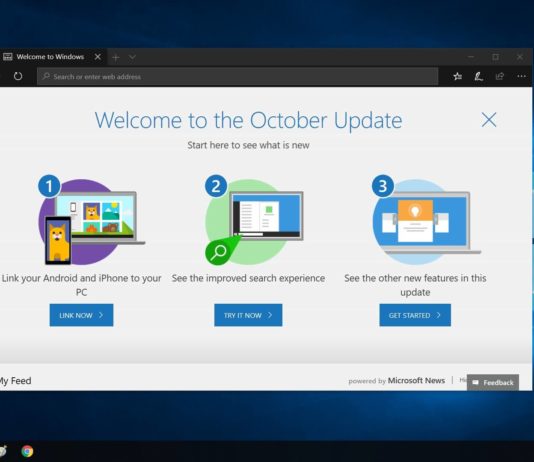
Task: Maximize the Edge browser window
Action: pyautogui.click(x=496, y=57)
